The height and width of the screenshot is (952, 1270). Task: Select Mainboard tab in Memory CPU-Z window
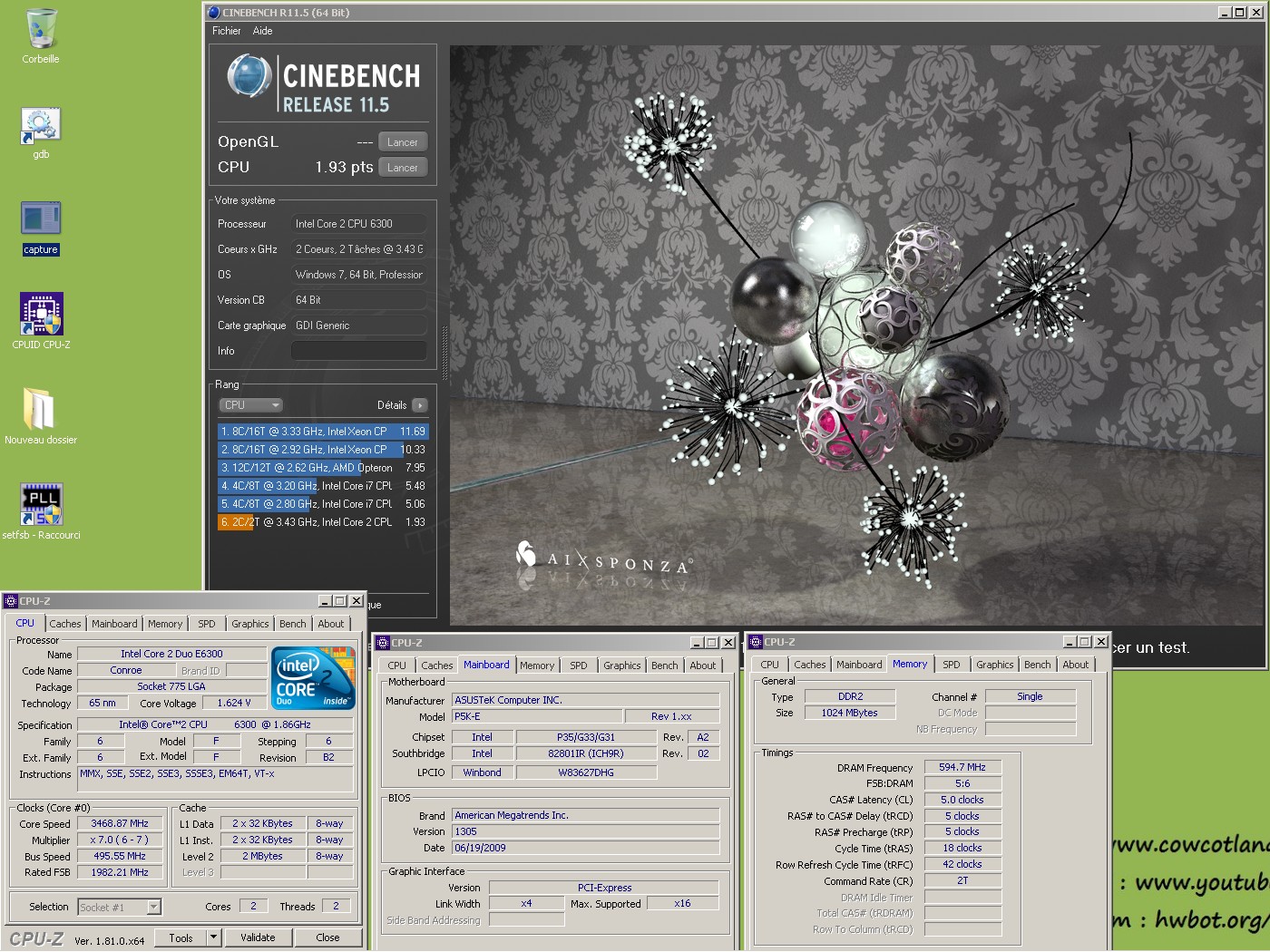(x=859, y=665)
